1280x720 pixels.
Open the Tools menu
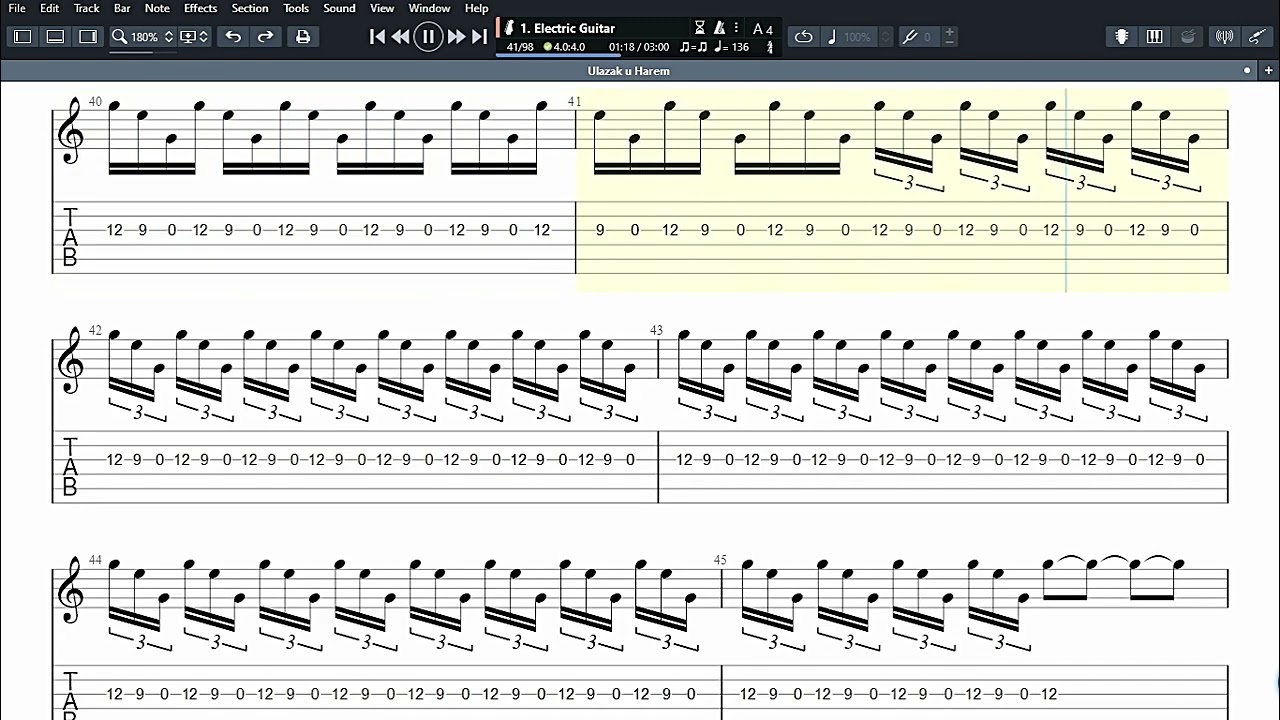296,8
